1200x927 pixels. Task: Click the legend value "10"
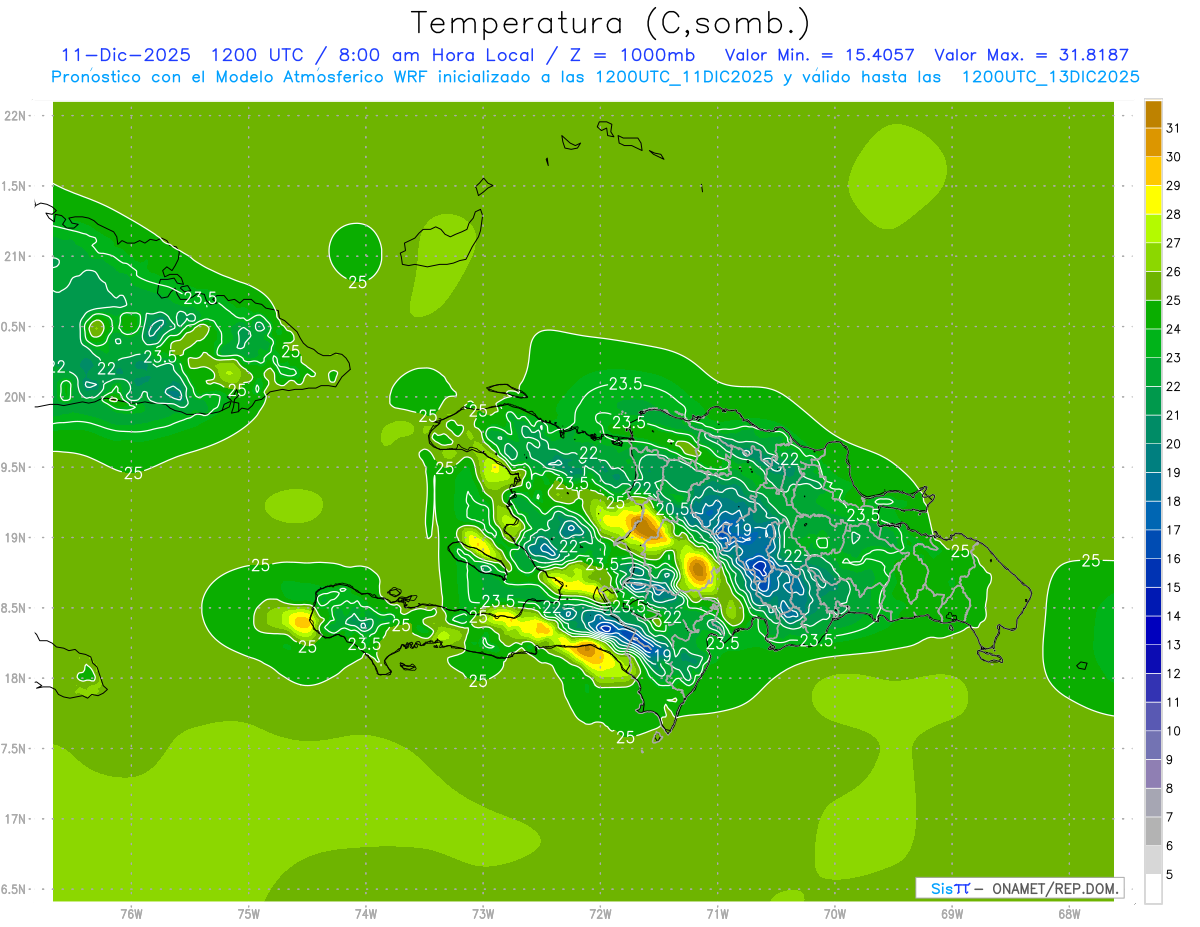pos(1173,731)
